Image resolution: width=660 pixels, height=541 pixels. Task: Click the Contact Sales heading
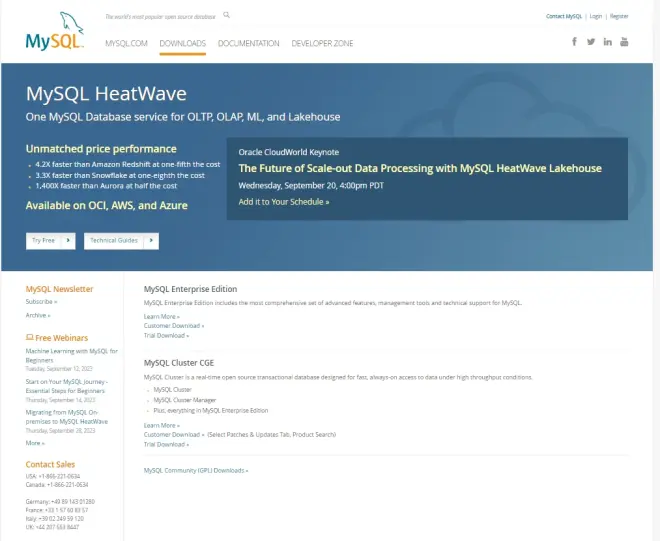[50, 464]
